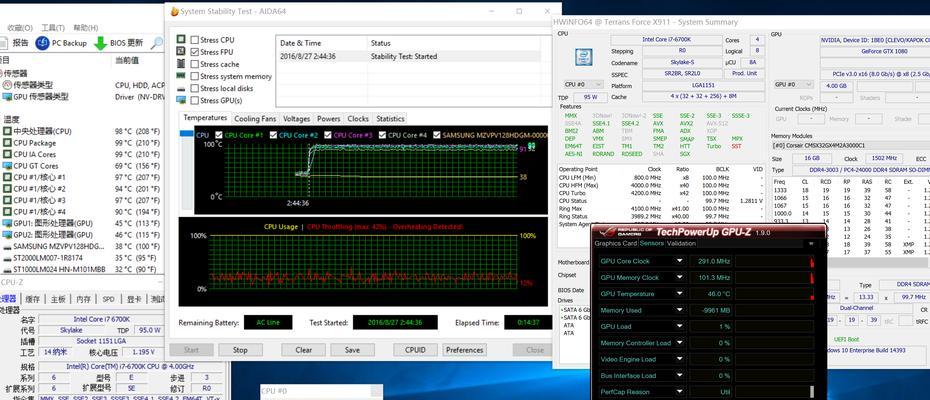Click the Stress CPU processor icon in AIDA64
This screenshot has width=930, height=400.
181,40
